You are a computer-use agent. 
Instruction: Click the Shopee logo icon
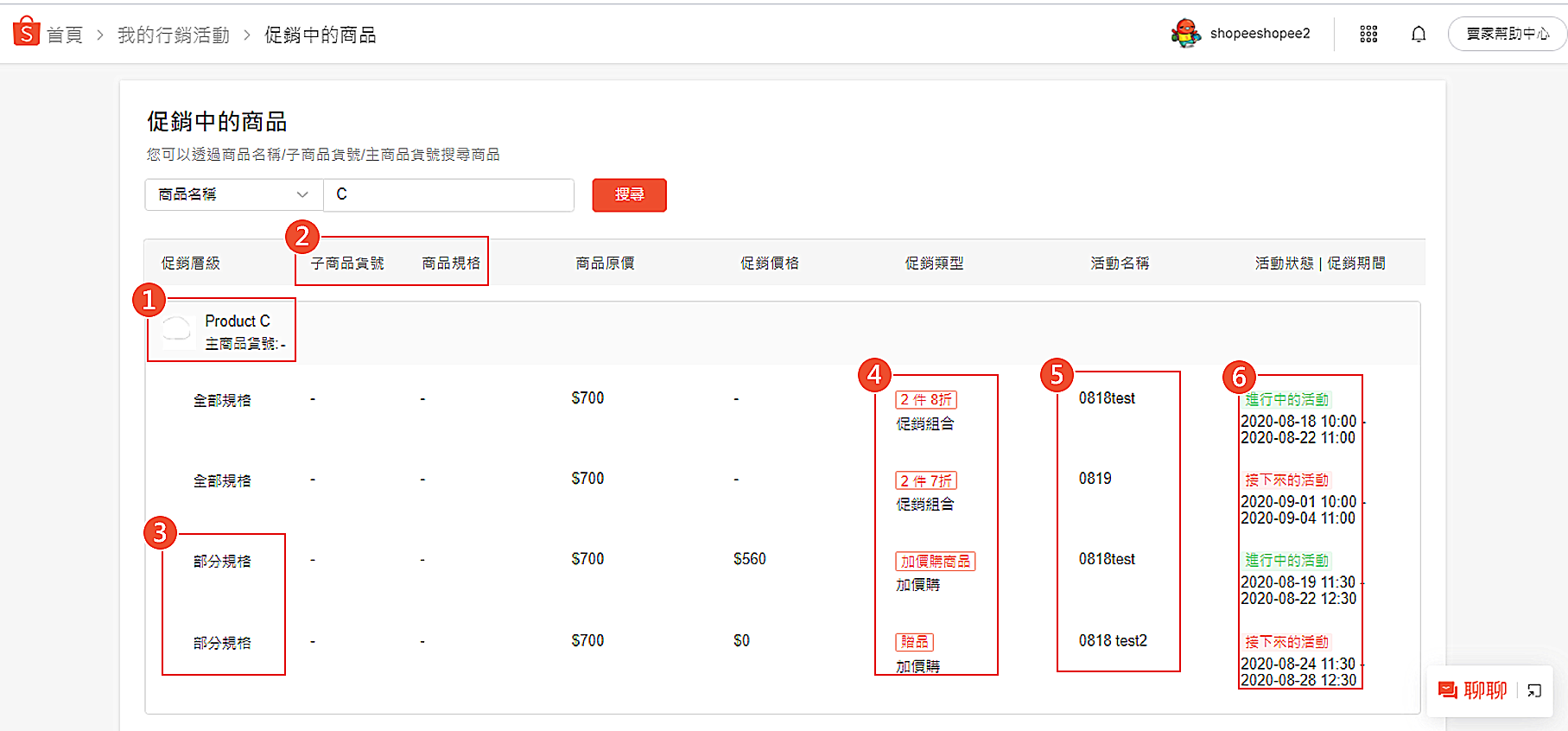[x=26, y=32]
